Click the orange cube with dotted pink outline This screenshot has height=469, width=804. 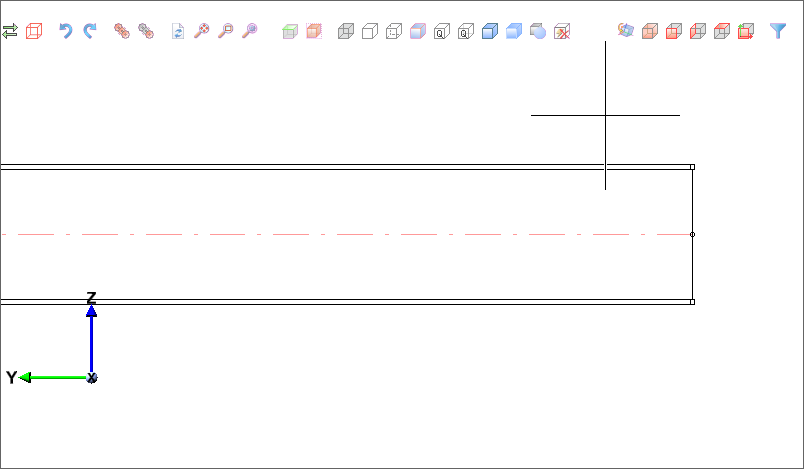click(x=314, y=31)
